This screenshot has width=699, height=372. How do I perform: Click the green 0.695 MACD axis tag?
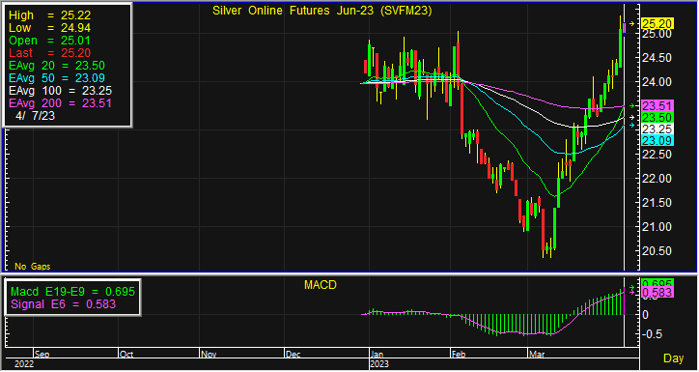(657, 283)
